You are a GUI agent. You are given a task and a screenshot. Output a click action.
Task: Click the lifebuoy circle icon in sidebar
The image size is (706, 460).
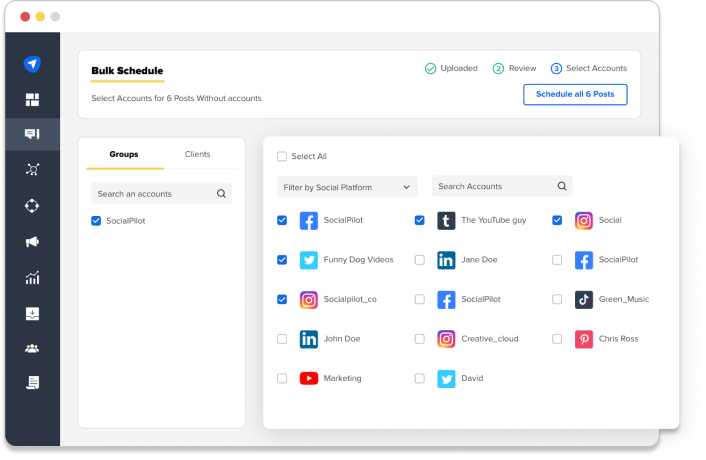[x=32, y=206]
